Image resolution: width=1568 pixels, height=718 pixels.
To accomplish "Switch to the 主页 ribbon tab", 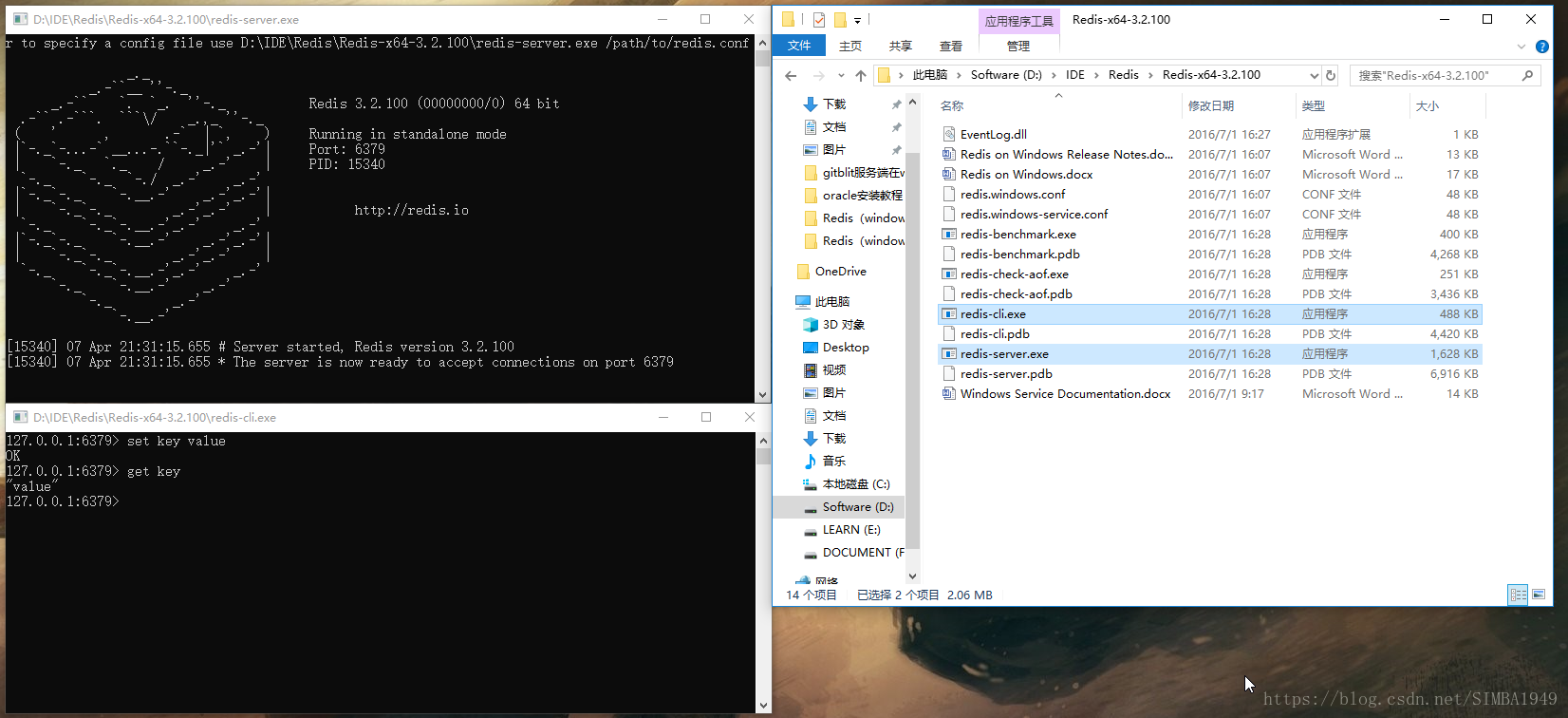I will click(x=850, y=46).
